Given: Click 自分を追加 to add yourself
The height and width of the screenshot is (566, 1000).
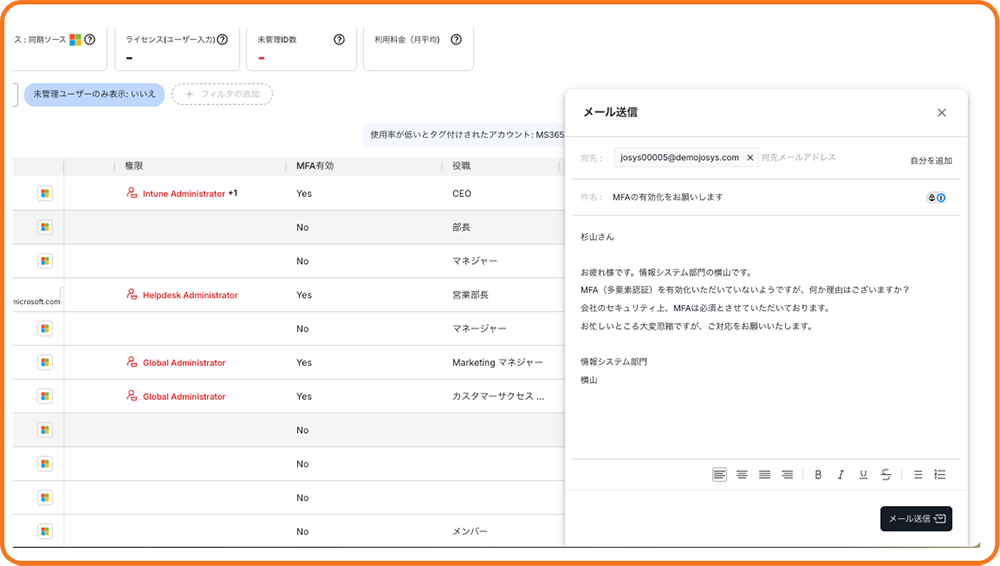Looking at the screenshot, I should point(930,161).
